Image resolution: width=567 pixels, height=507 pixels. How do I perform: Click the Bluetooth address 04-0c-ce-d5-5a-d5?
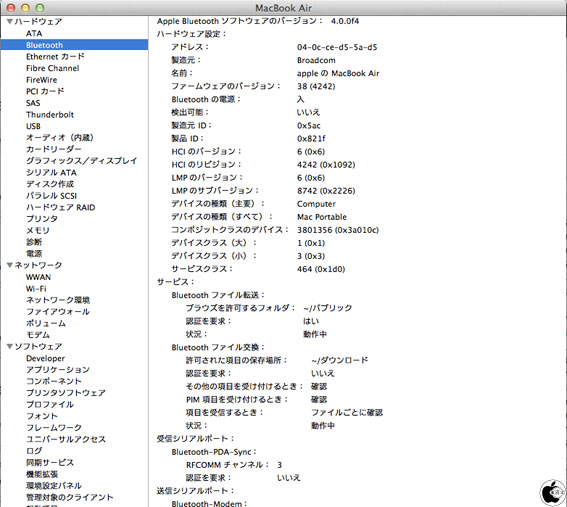coord(337,47)
